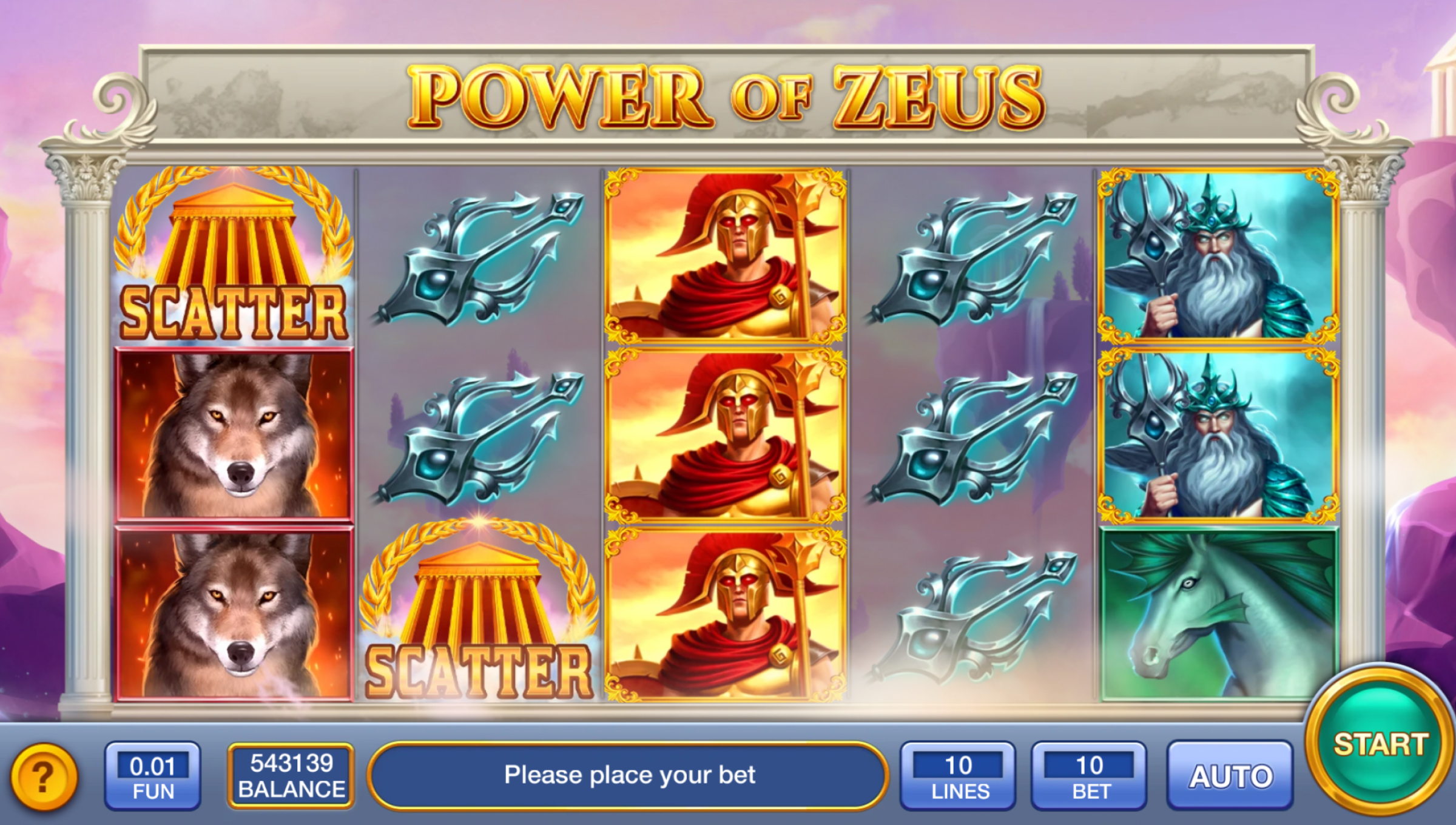Click the green START spin button
Screen dimensions: 1456x825
[x=1380, y=744]
